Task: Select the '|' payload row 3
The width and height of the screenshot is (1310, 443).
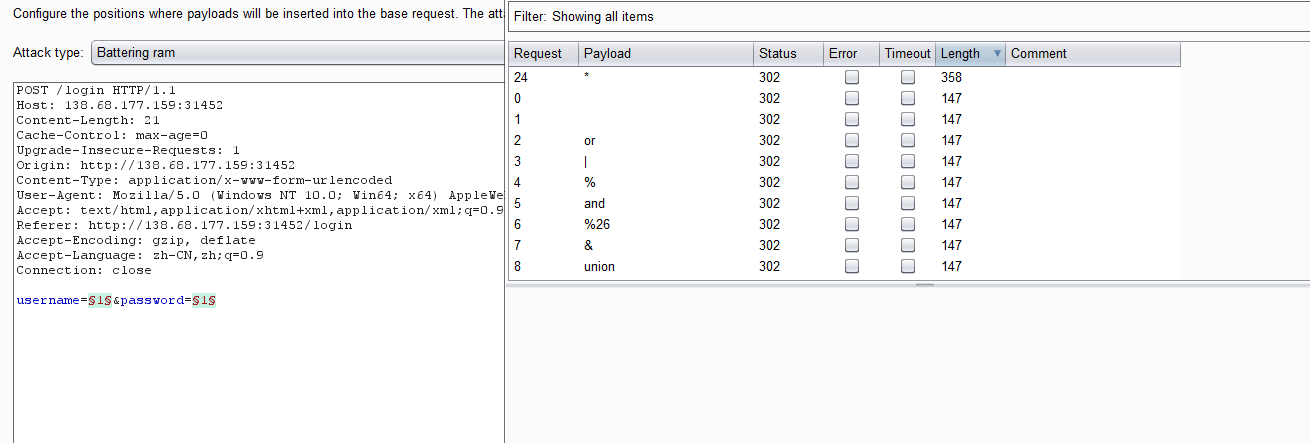Action: pos(844,161)
